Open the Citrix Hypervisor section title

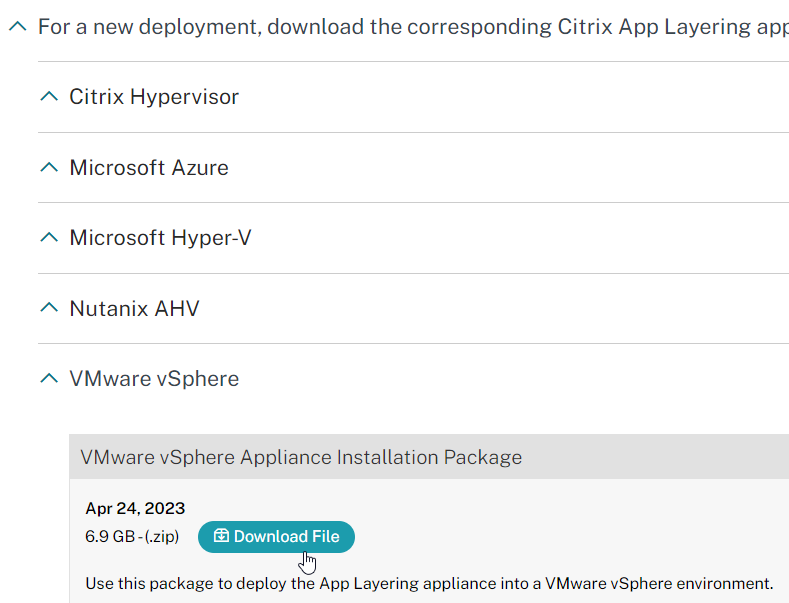pos(154,97)
